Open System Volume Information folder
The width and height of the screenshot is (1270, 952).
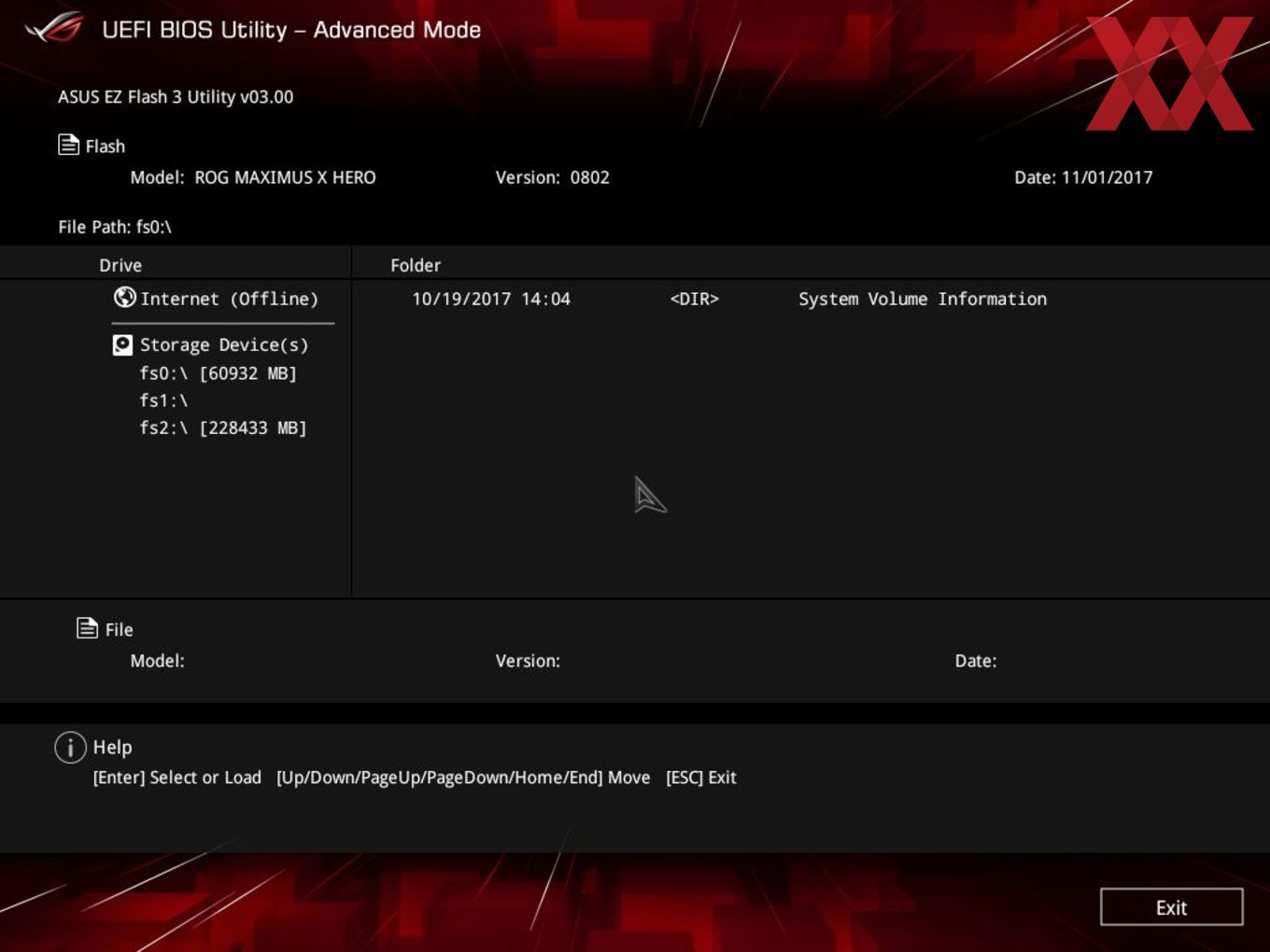[x=923, y=299]
